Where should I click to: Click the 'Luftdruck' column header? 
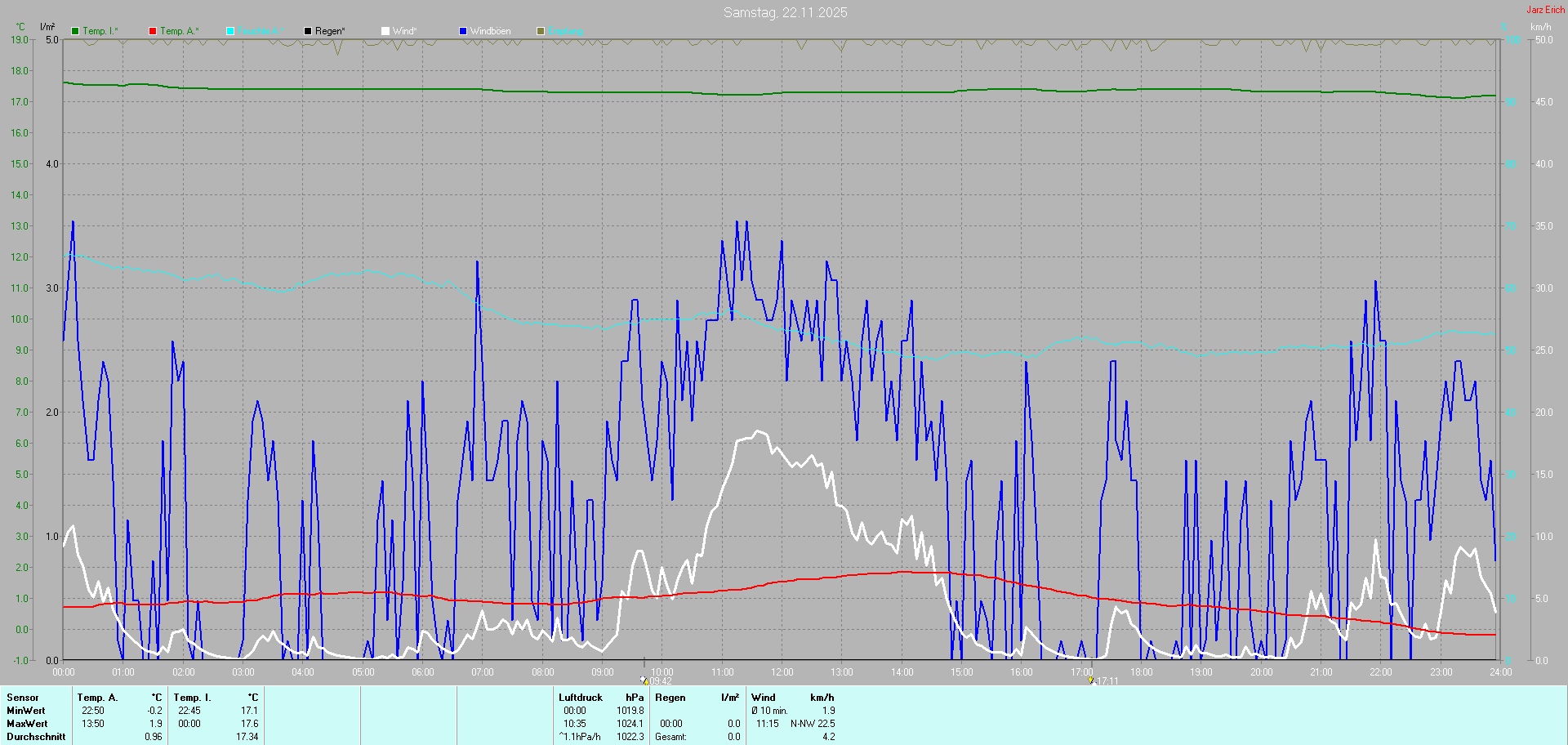[x=581, y=698]
